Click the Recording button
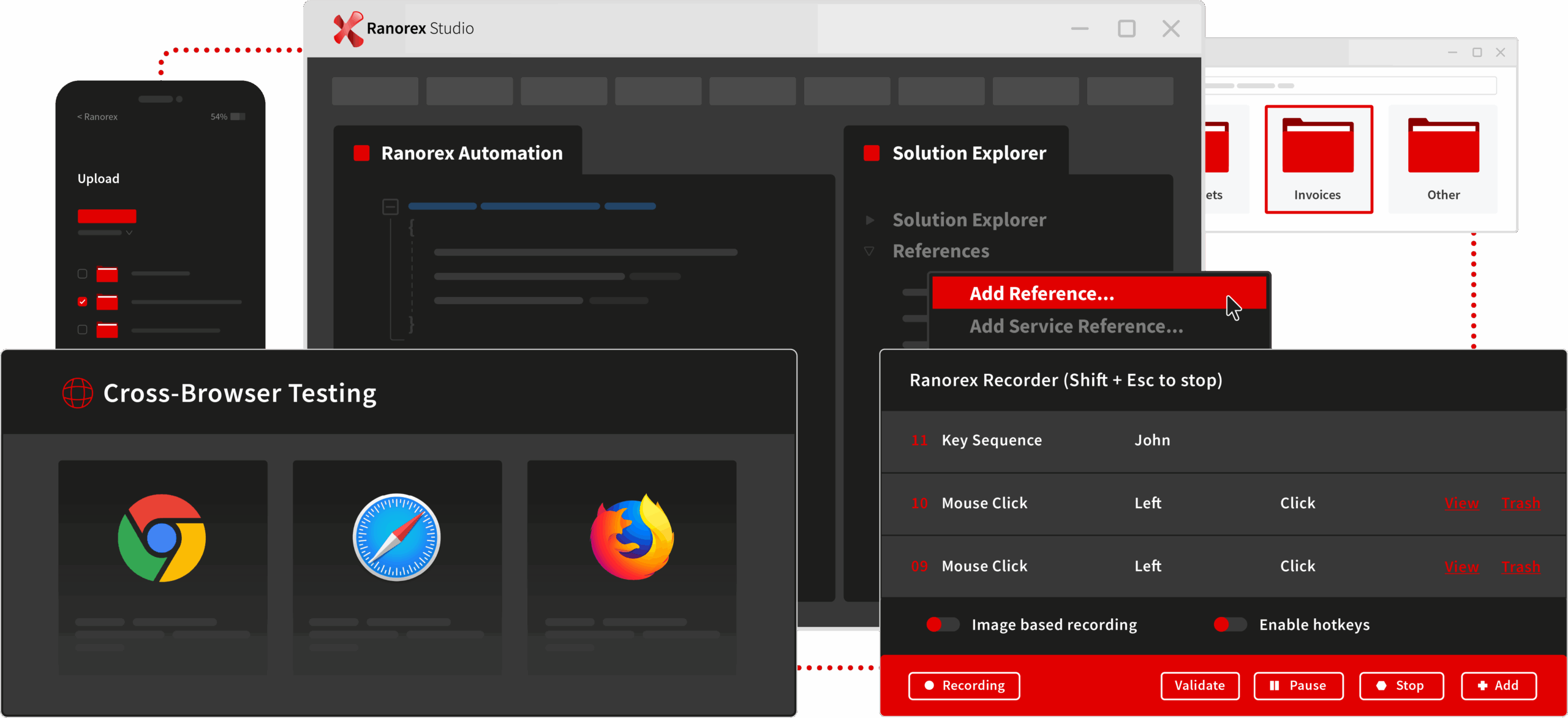 (964, 686)
